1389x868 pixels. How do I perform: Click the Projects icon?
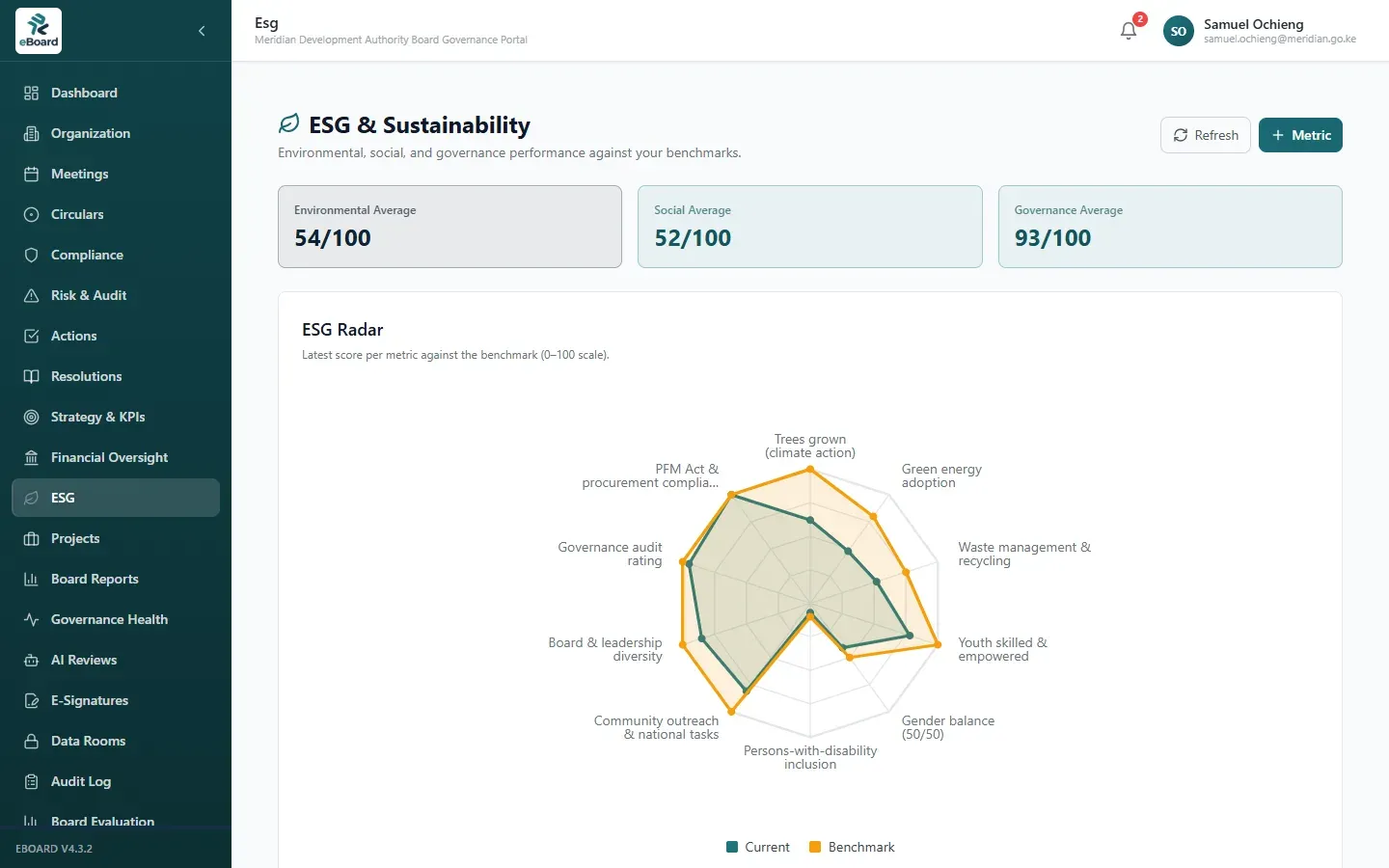pyautogui.click(x=31, y=538)
